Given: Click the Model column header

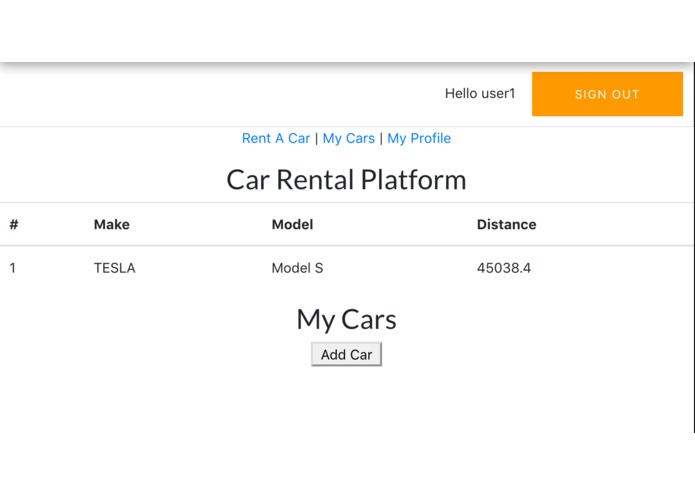Looking at the screenshot, I should pyautogui.click(x=293, y=225).
